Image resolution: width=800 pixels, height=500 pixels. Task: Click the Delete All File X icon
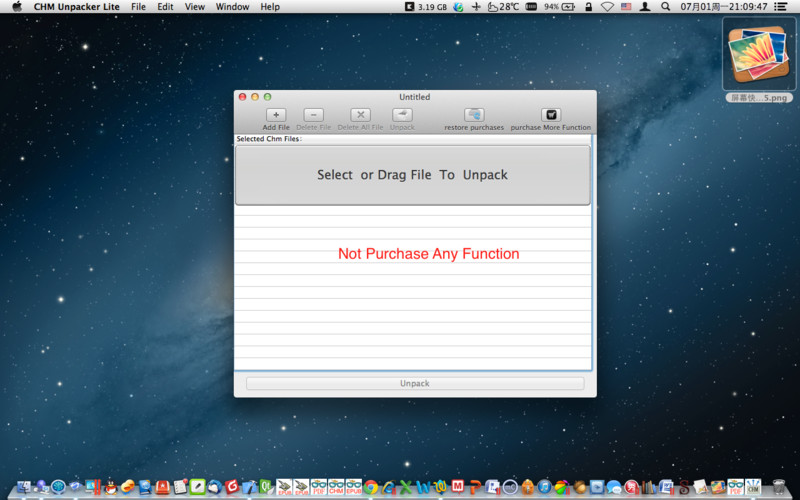360,115
